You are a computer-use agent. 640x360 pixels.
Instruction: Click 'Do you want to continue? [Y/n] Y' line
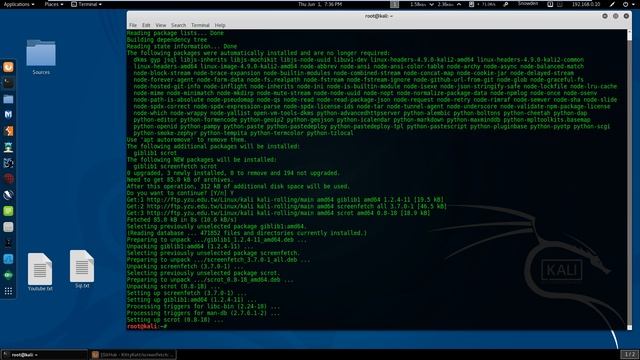pyautogui.click(x=180, y=193)
